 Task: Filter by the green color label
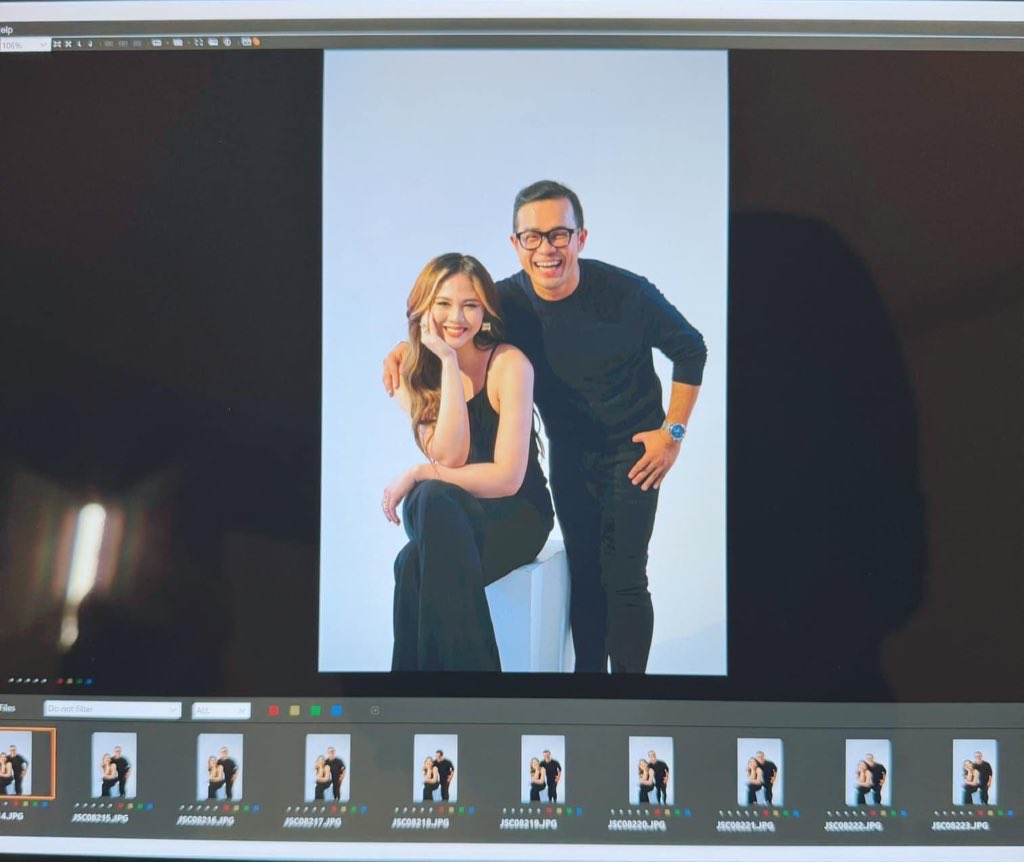click(315, 710)
